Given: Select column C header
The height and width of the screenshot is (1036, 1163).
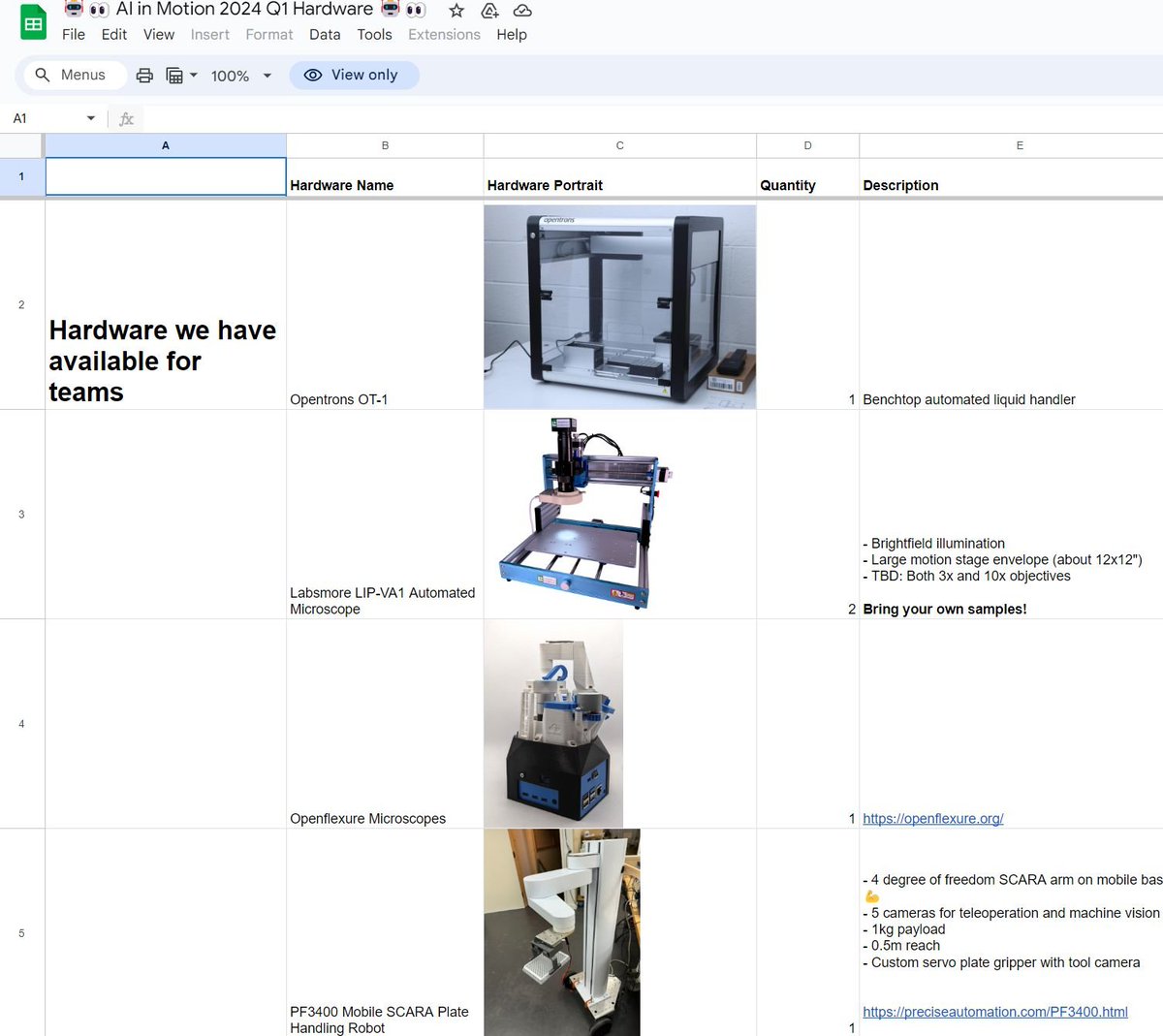Looking at the screenshot, I should (x=620, y=145).
